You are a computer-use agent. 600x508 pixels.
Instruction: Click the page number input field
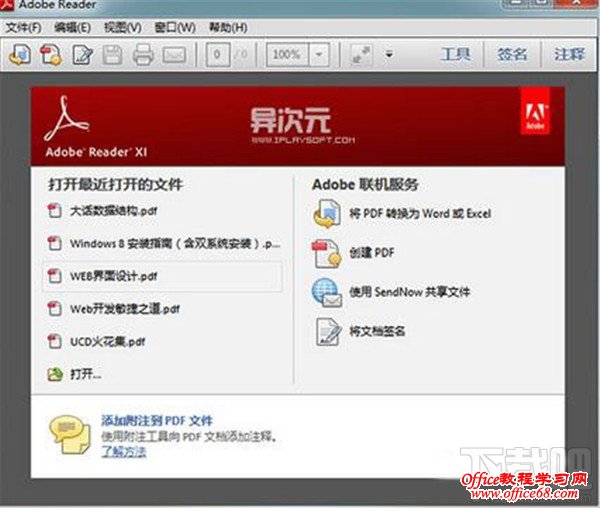click(x=218, y=55)
